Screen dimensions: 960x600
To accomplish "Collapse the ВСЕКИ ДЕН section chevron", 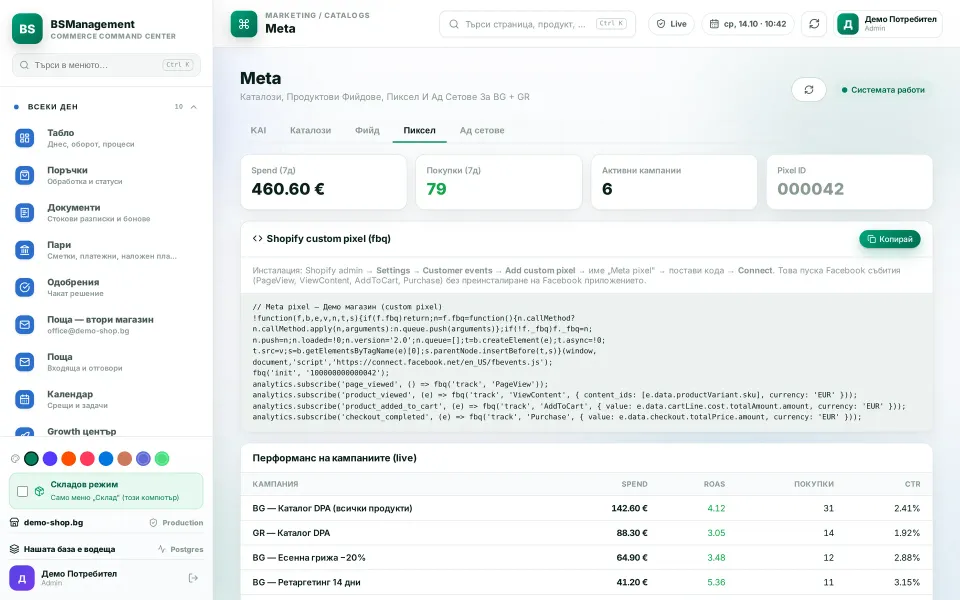I will click(x=193, y=107).
